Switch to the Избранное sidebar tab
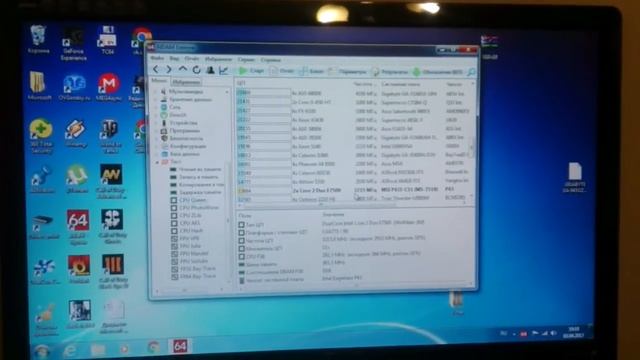The width and height of the screenshot is (640, 360). [186, 82]
